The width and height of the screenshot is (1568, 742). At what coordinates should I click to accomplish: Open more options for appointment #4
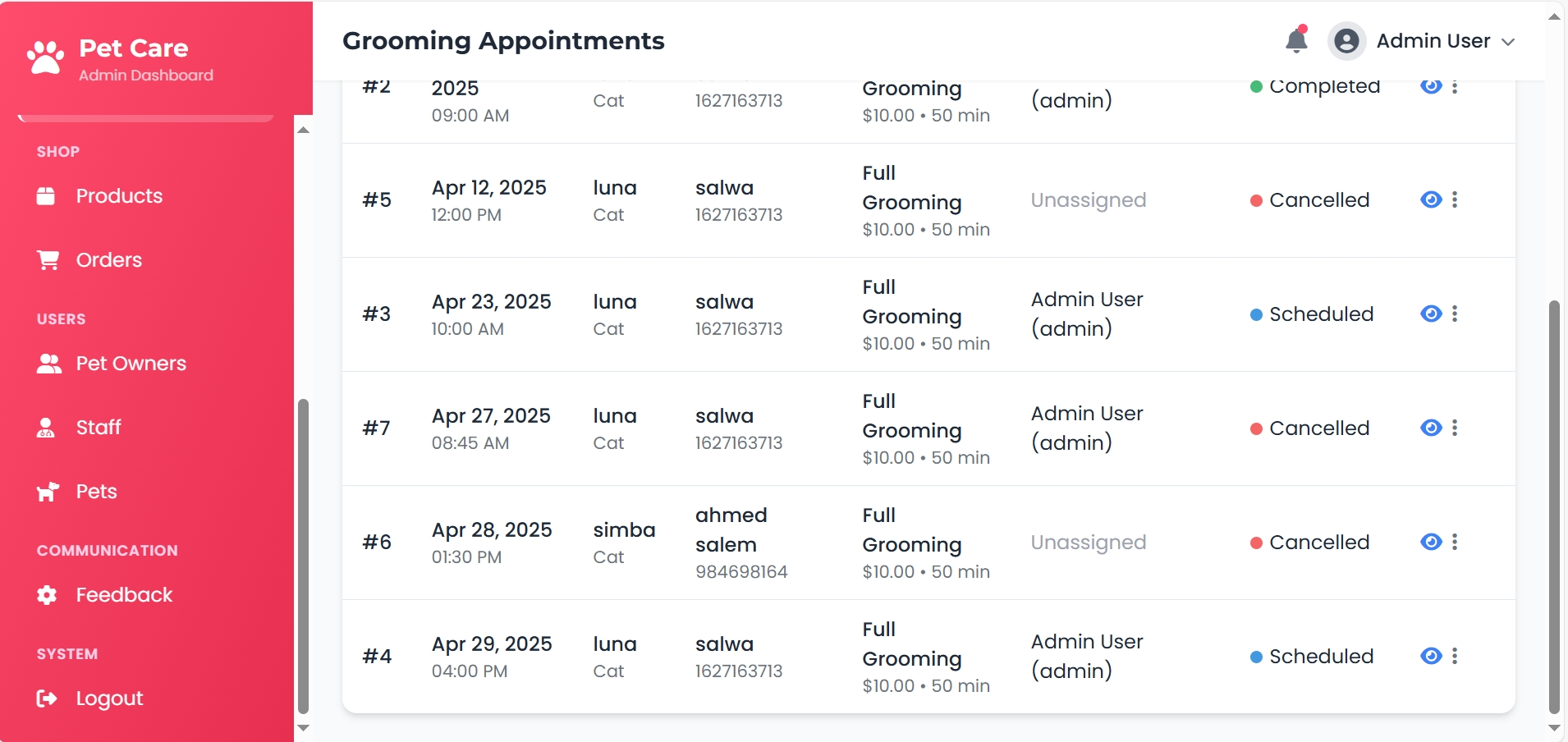coord(1455,656)
